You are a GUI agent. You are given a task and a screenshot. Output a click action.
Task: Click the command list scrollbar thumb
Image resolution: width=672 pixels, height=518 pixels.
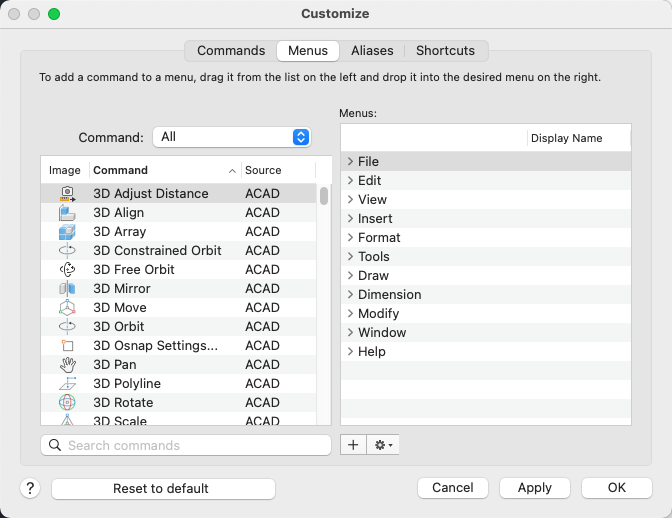click(x=324, y=195)
